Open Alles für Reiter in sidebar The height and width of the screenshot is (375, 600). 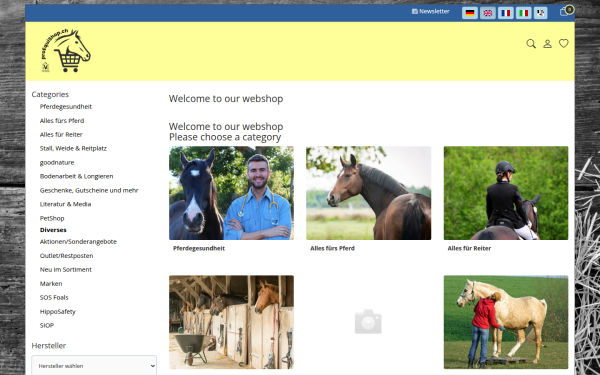point(61,134)
